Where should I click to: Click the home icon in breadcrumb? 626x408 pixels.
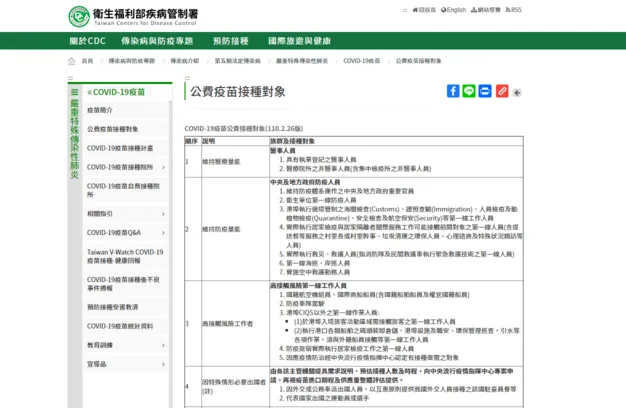(x=72, y=61)
